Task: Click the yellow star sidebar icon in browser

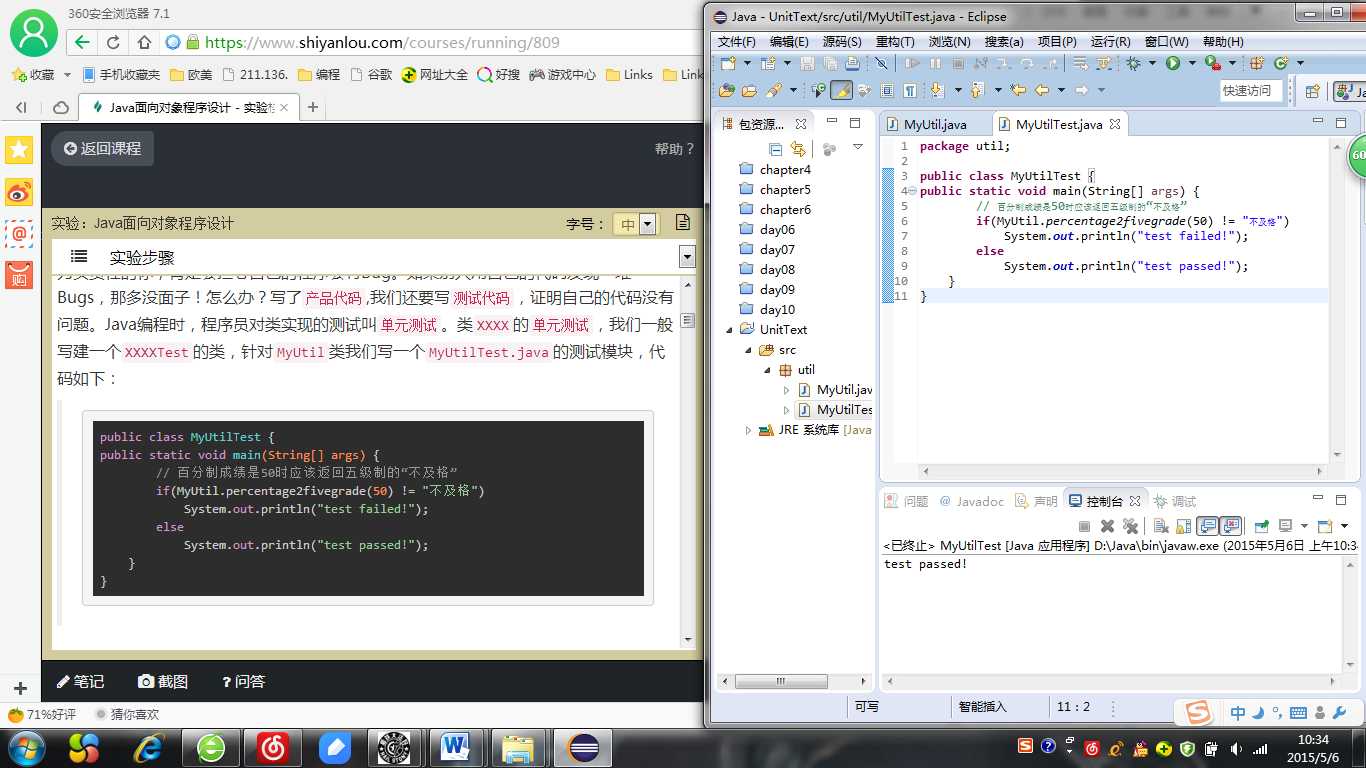Action: (19, 150)
